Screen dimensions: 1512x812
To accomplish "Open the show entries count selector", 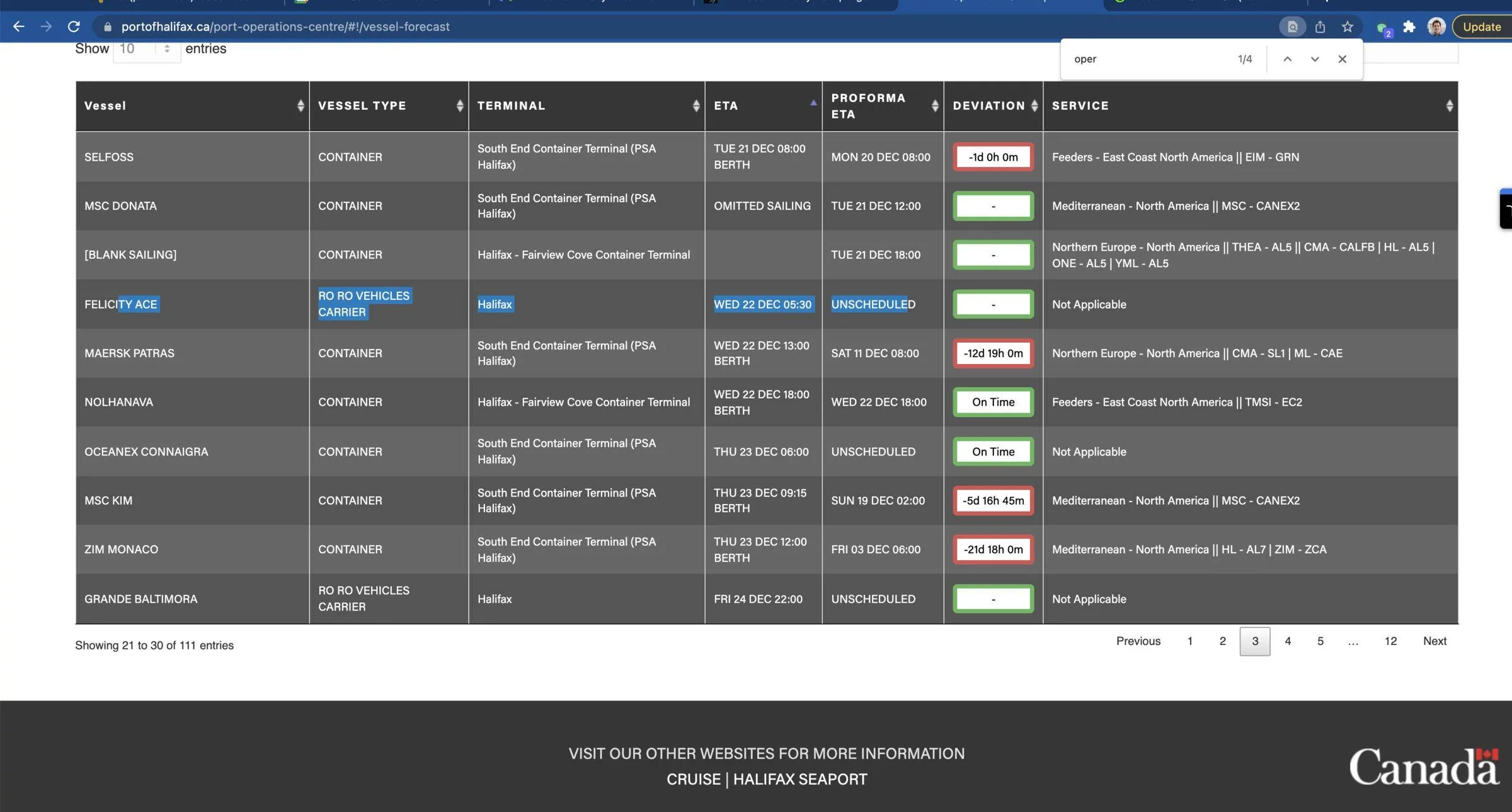I will coord(147,49).
